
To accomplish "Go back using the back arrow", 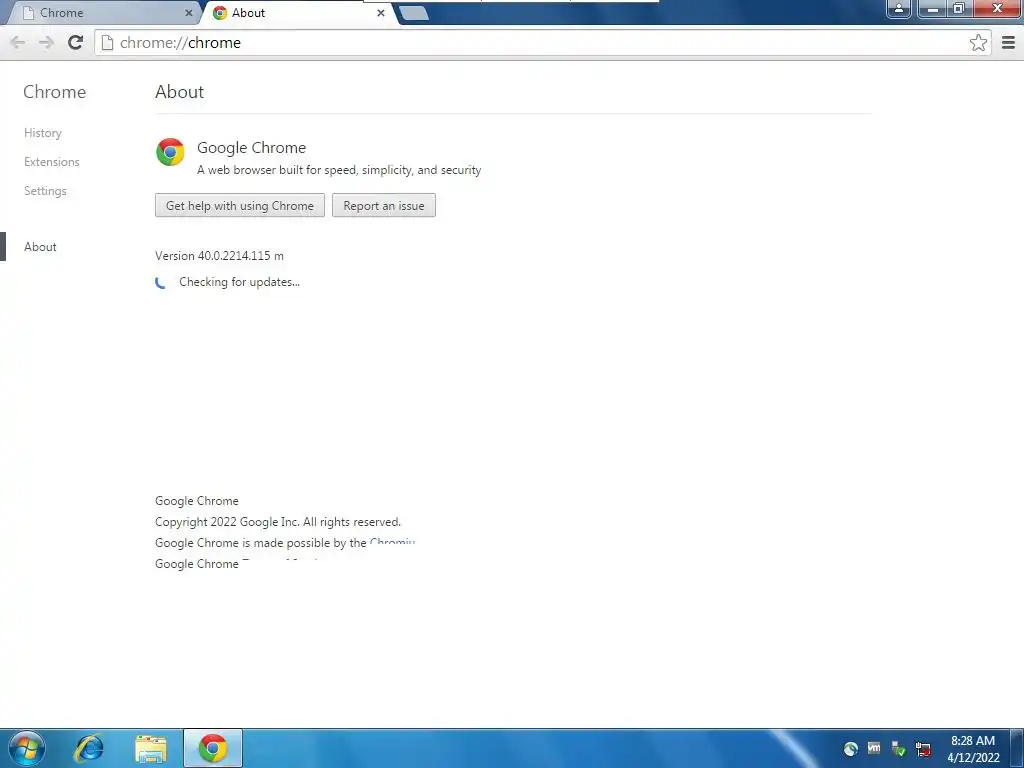I will pyautogui.click(x=18, y=42).
